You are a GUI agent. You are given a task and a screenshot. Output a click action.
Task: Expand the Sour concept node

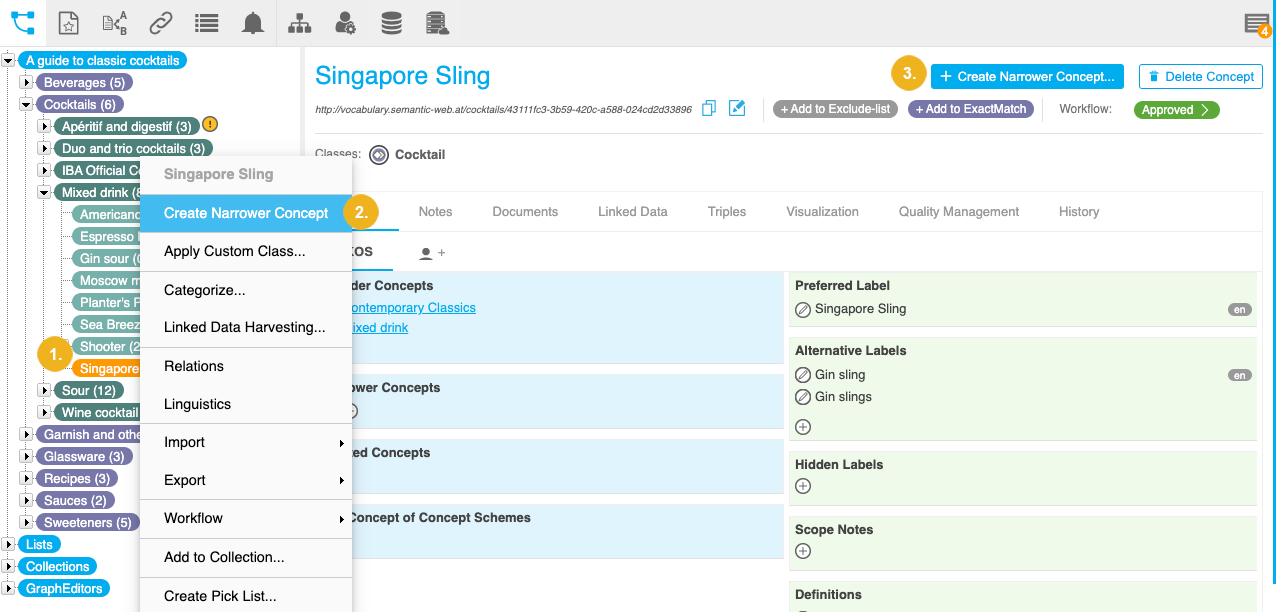(x=44, y=390)
